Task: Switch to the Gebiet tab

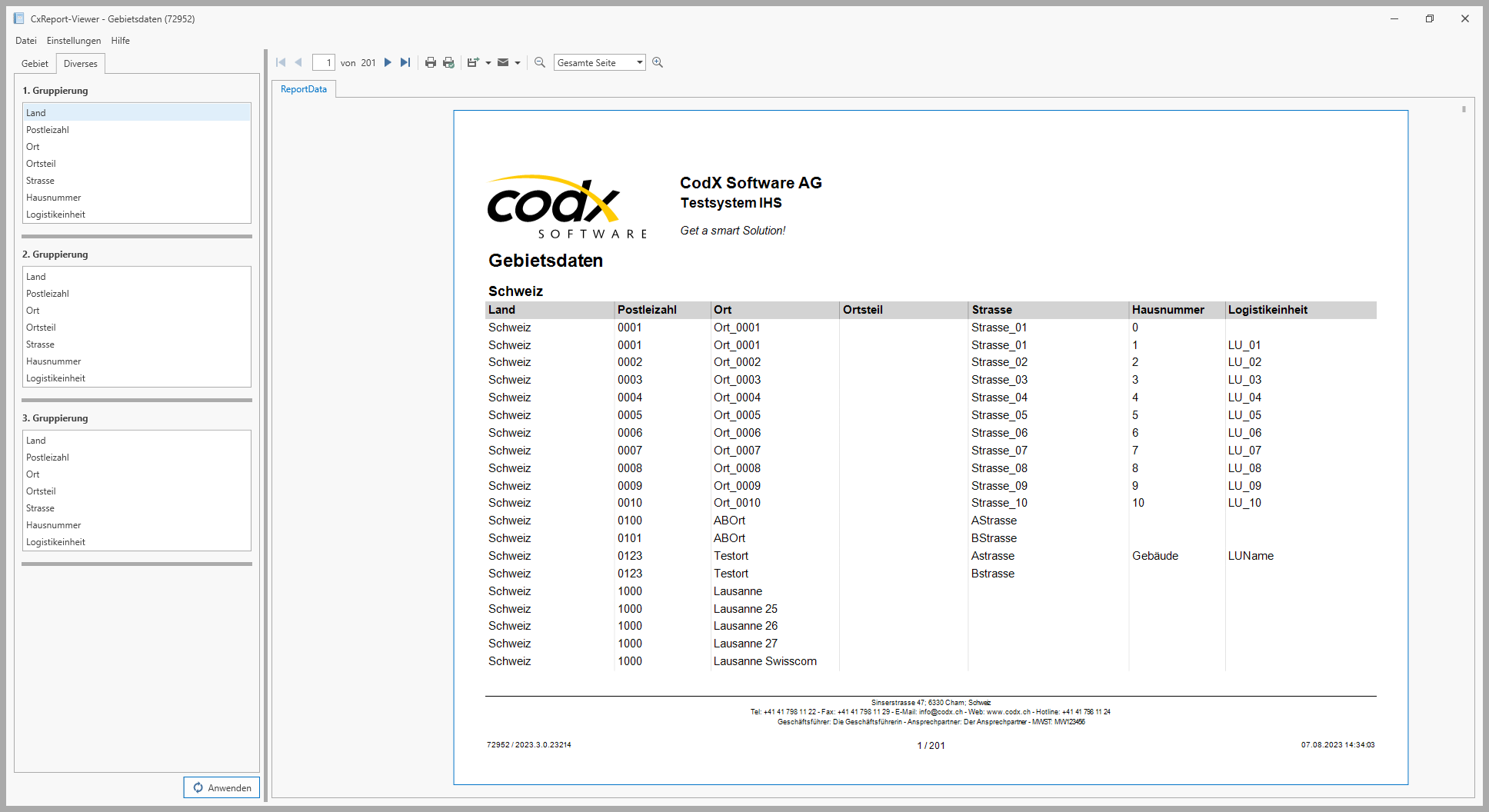Action: 35,64
